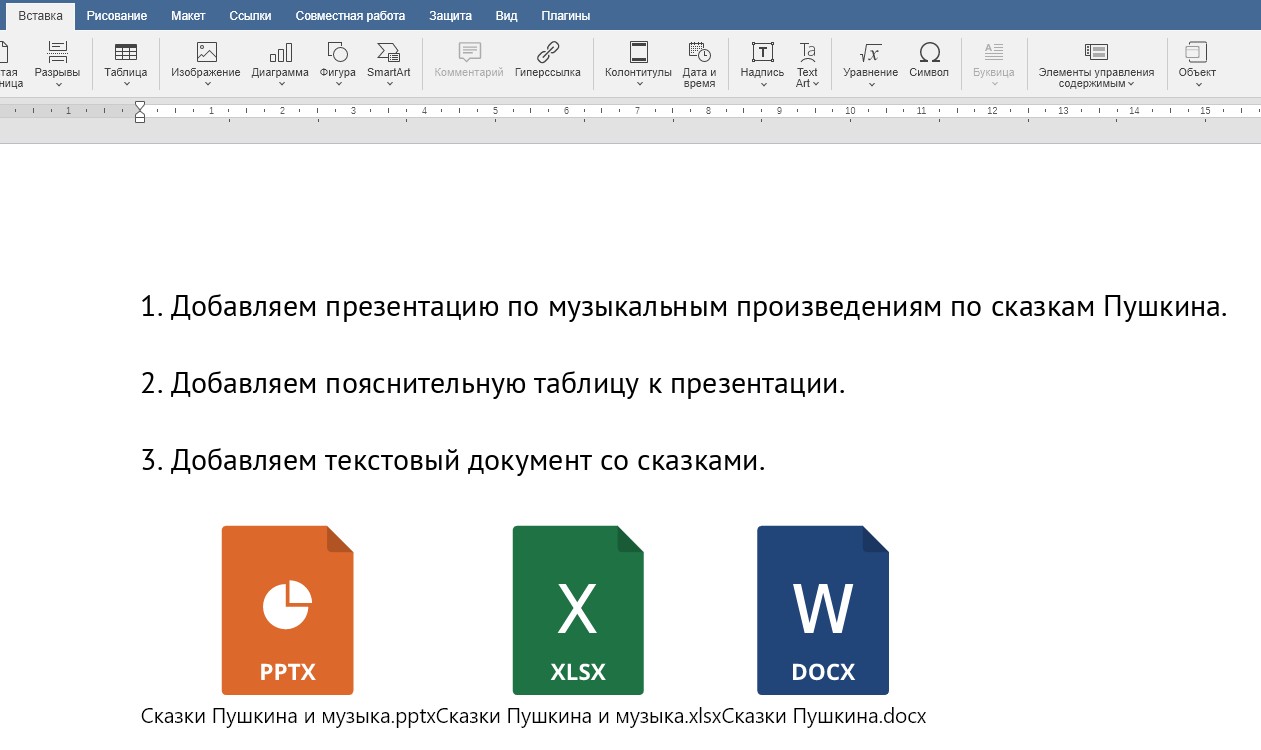Expand the Фигура dropdown arrow
The width and height of the screenshot is (1261, 750).
tap(338, 84)
